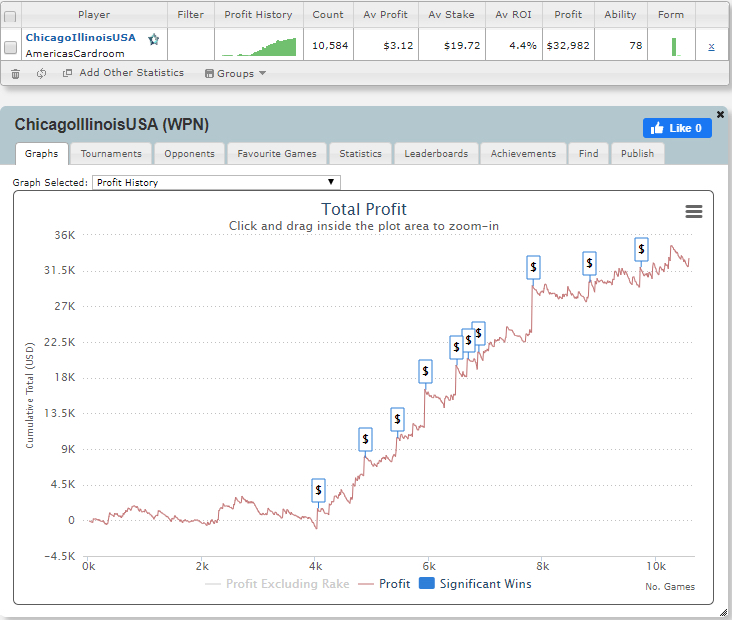Expand the Groups dropdown
732x620 pixels.
tap(236, 73)
